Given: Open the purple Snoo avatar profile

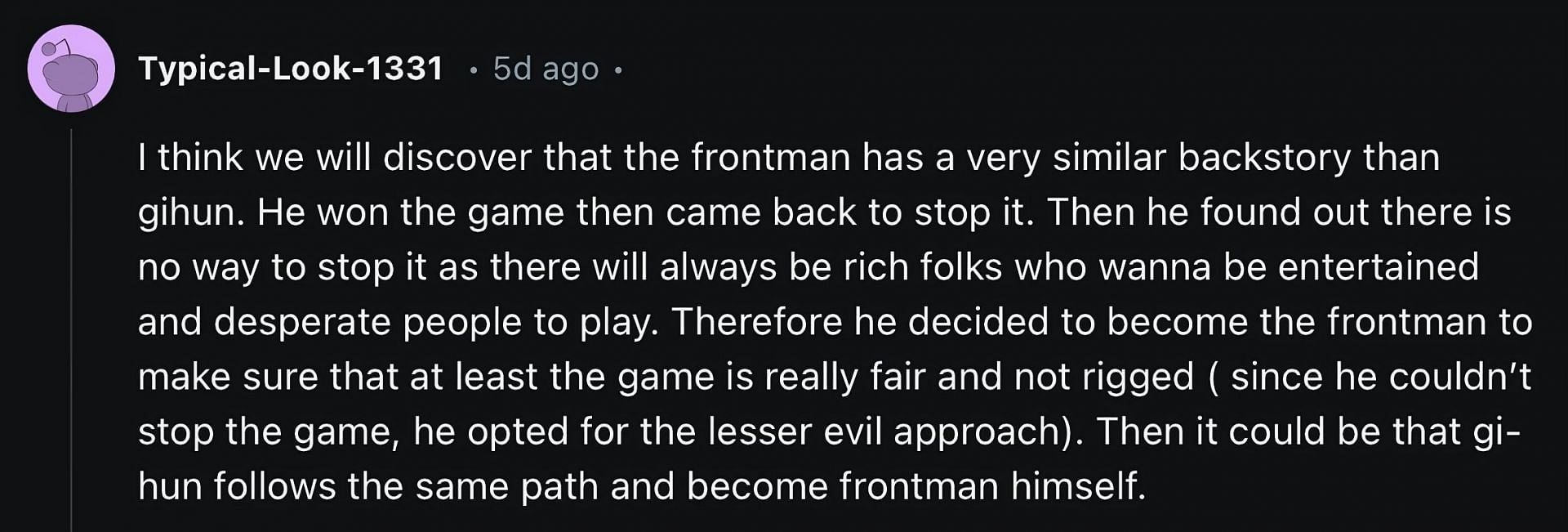Looking at the screenshot, I should (71, 69).
